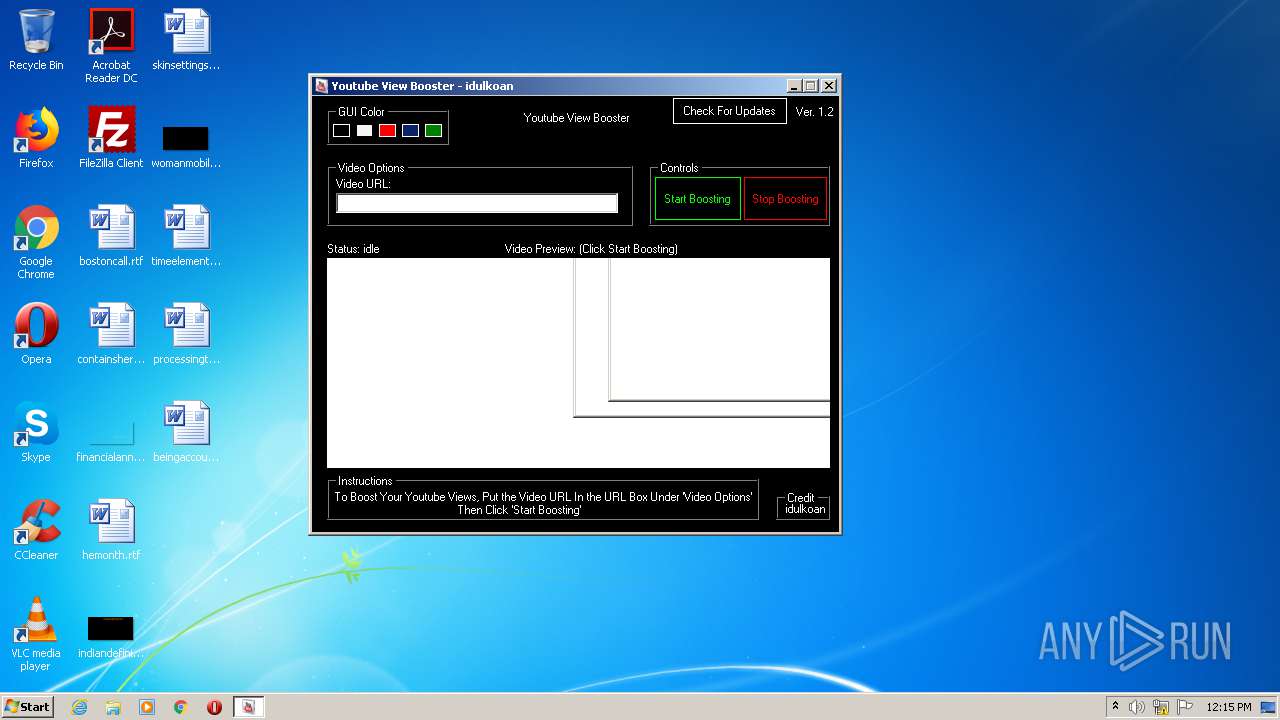Launch CCleaner desktop shortcut
The width and height of the screenshot is (1280, 720).
pos(36,531)
